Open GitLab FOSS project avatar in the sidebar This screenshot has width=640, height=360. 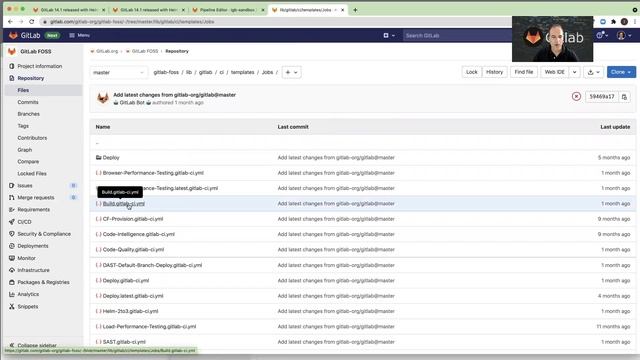(12, 51)
